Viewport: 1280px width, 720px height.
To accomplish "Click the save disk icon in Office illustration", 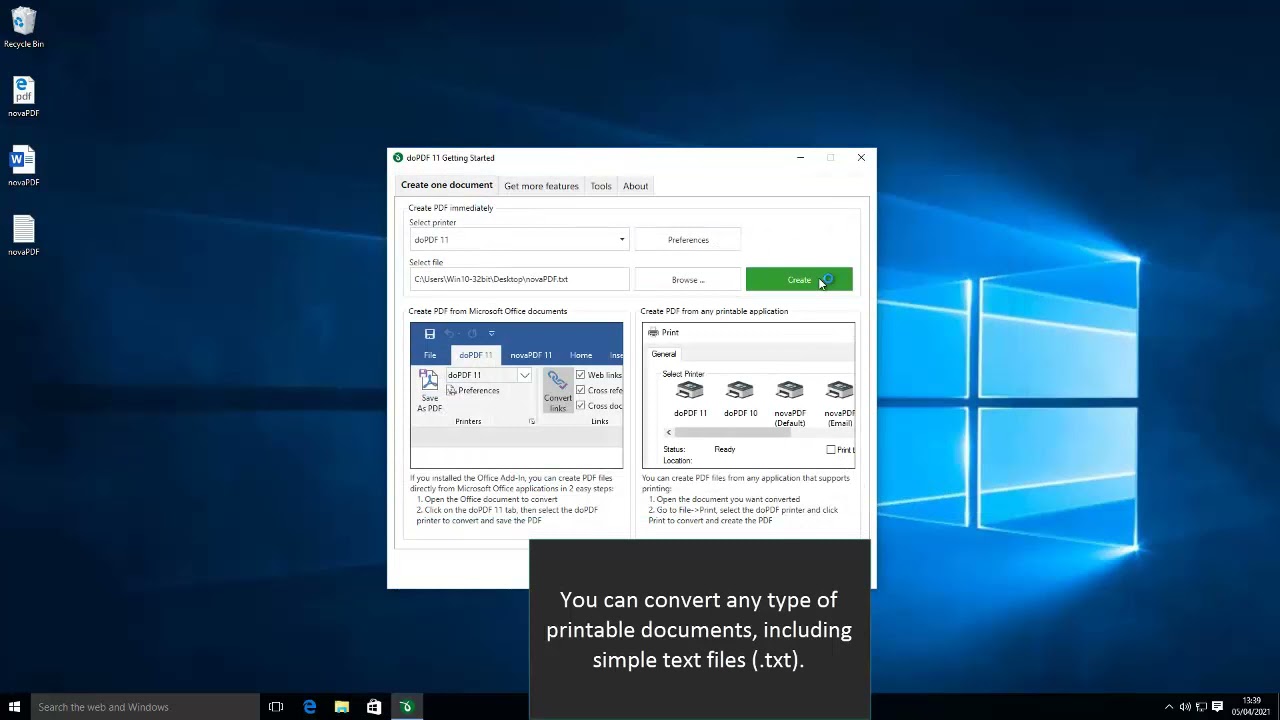I will [429, 334].
